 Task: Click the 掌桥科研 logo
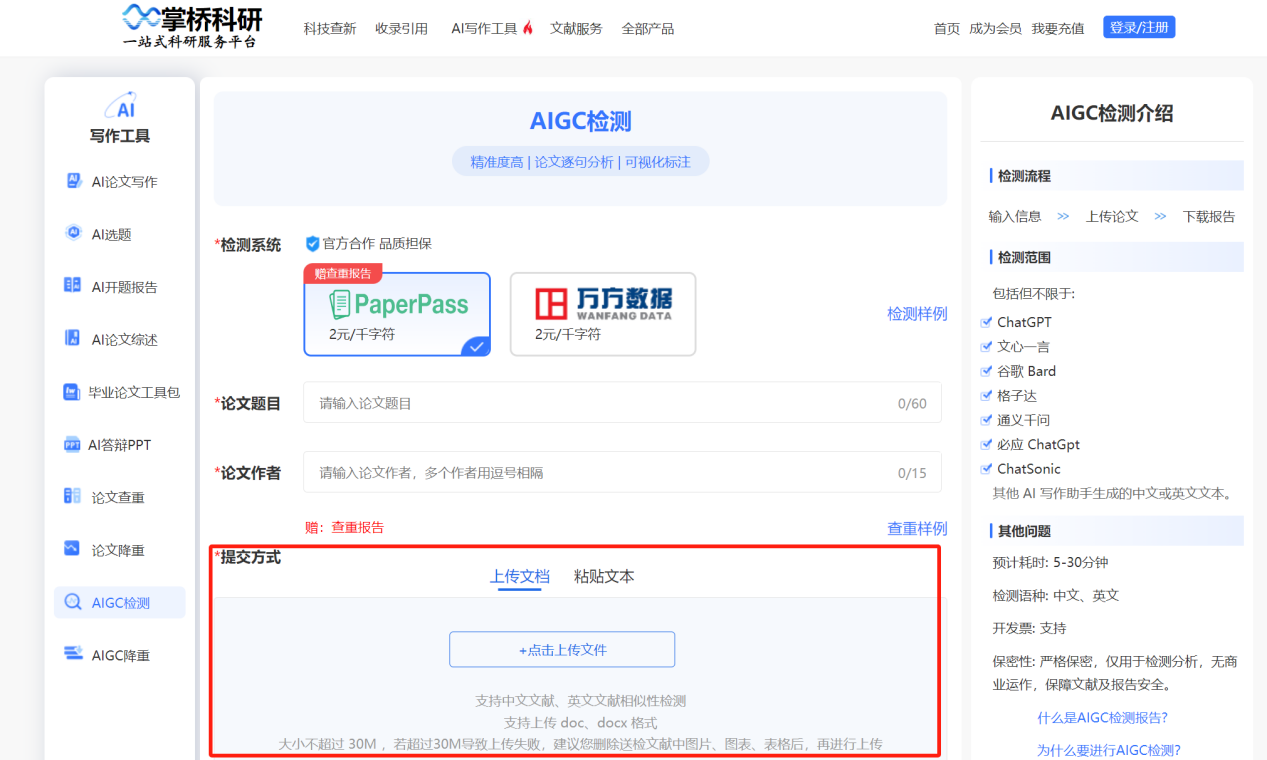click(192, 26)
